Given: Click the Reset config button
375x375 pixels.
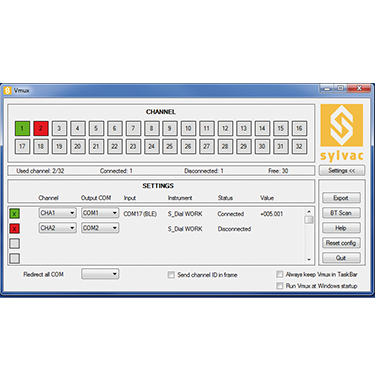Looking at the screenshot, I should pyautogui.click(x=341, y=243).
